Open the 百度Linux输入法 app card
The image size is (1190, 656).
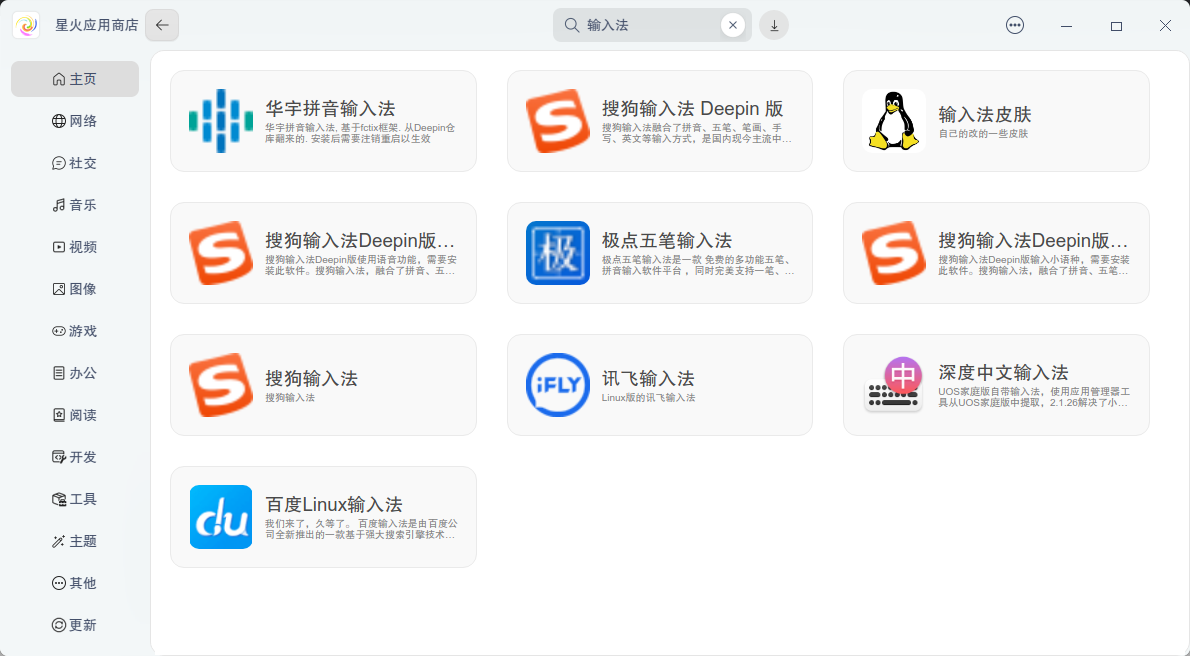(x=323, y=516)
